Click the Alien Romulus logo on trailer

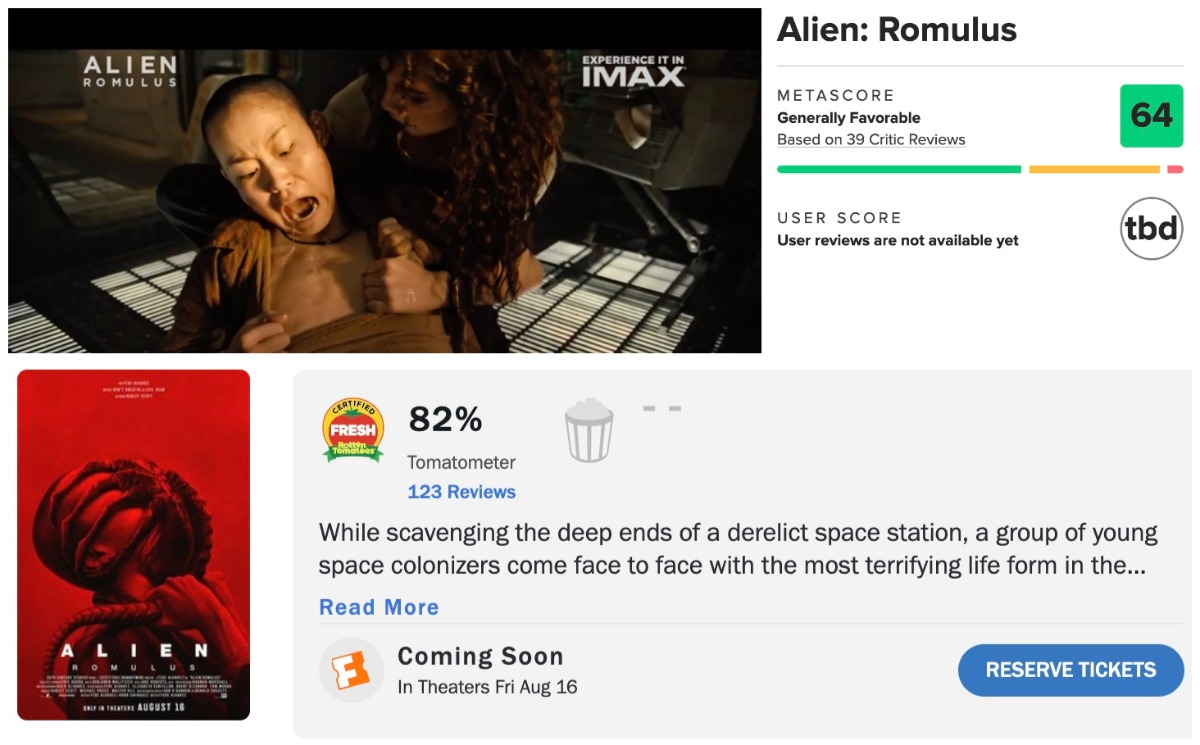[130, 70]
